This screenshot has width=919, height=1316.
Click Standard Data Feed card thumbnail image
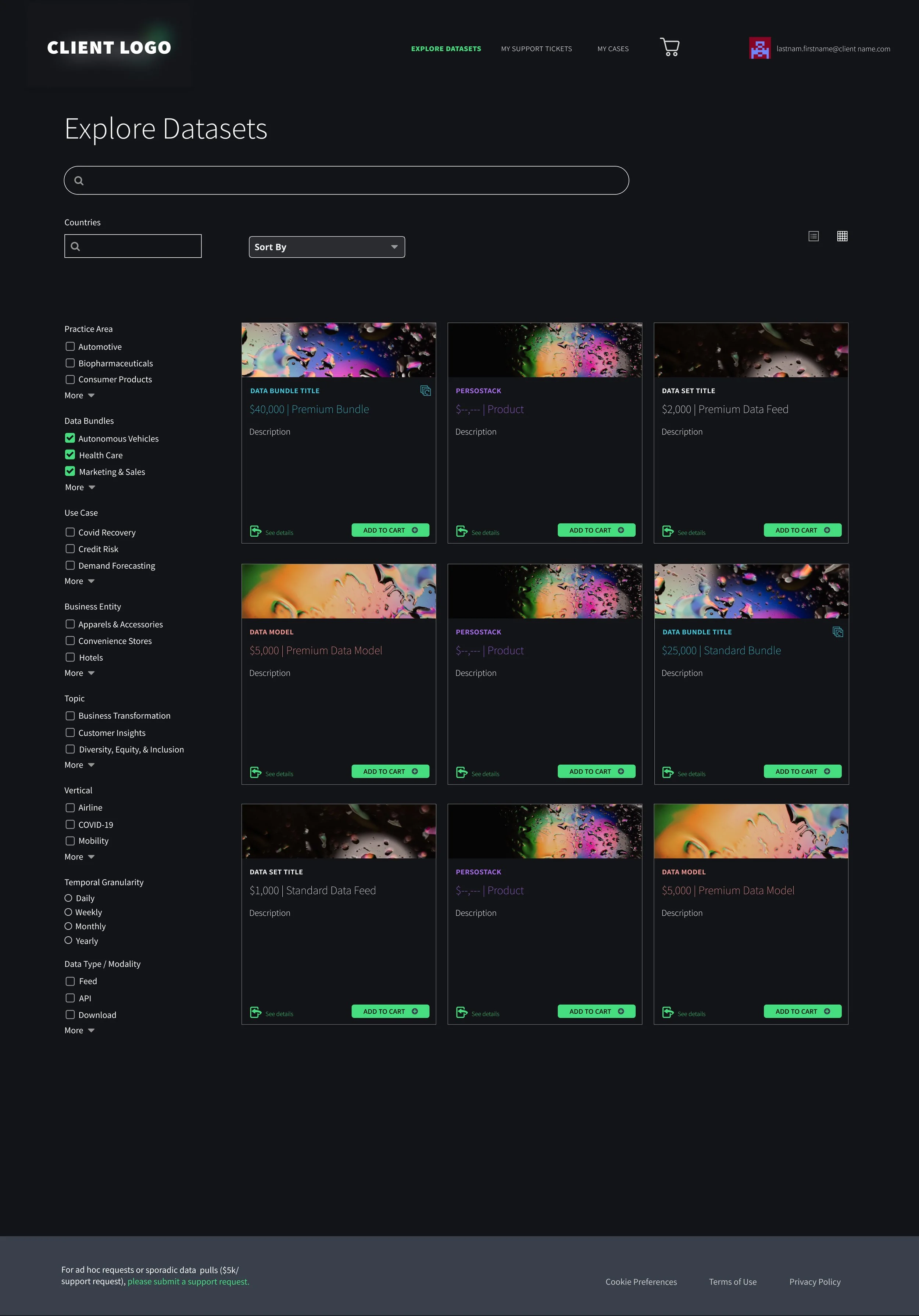[338, 831]
